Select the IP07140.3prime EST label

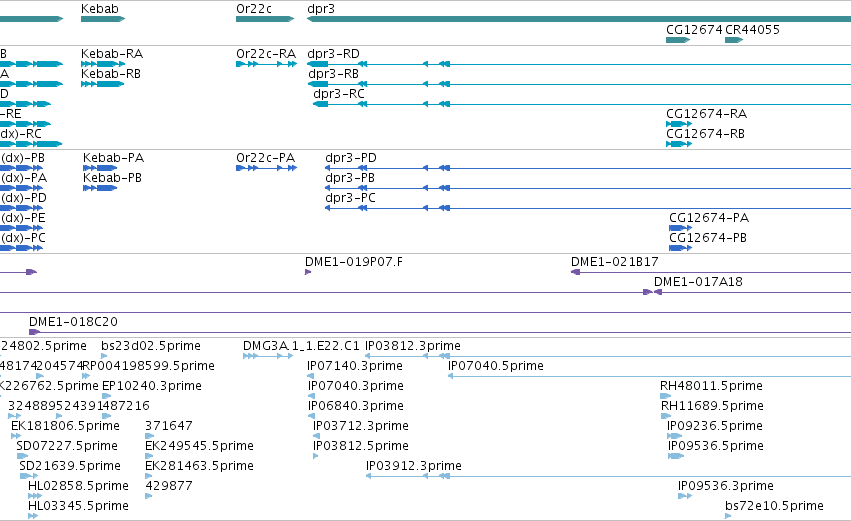point(355,366)
